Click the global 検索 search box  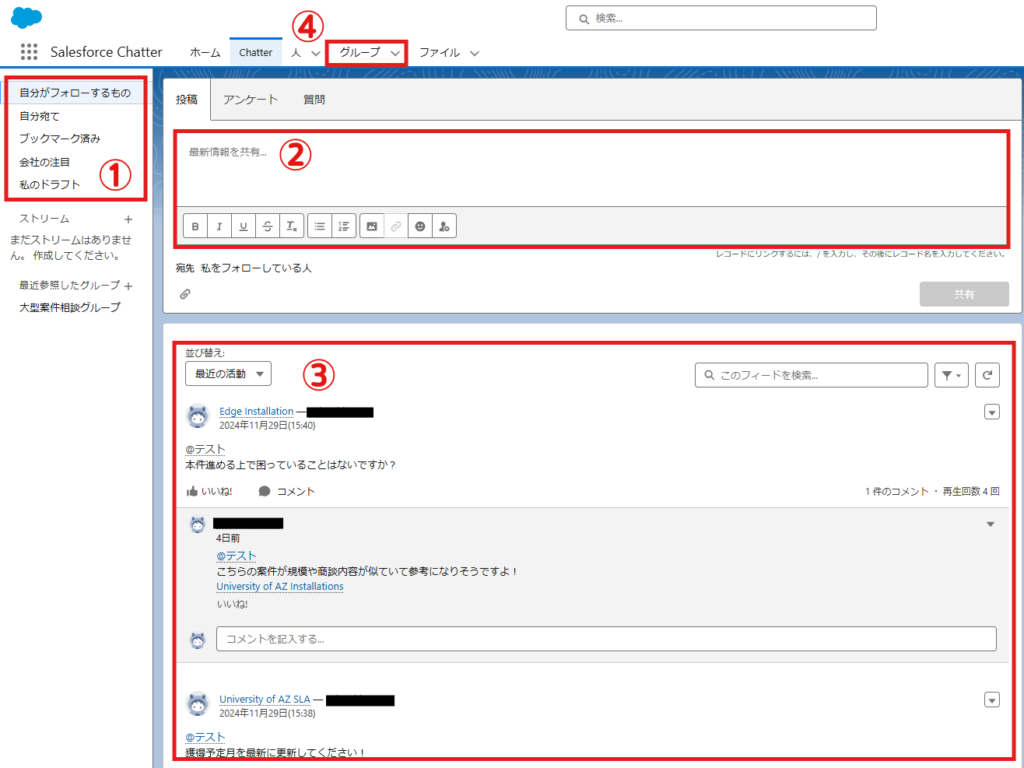pos(721,18)
